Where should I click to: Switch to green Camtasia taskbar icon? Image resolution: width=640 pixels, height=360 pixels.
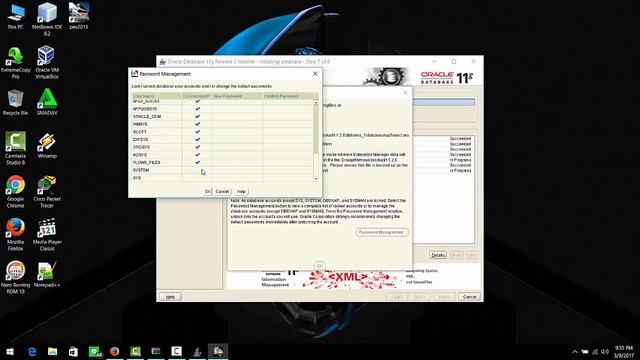[135, 351]
